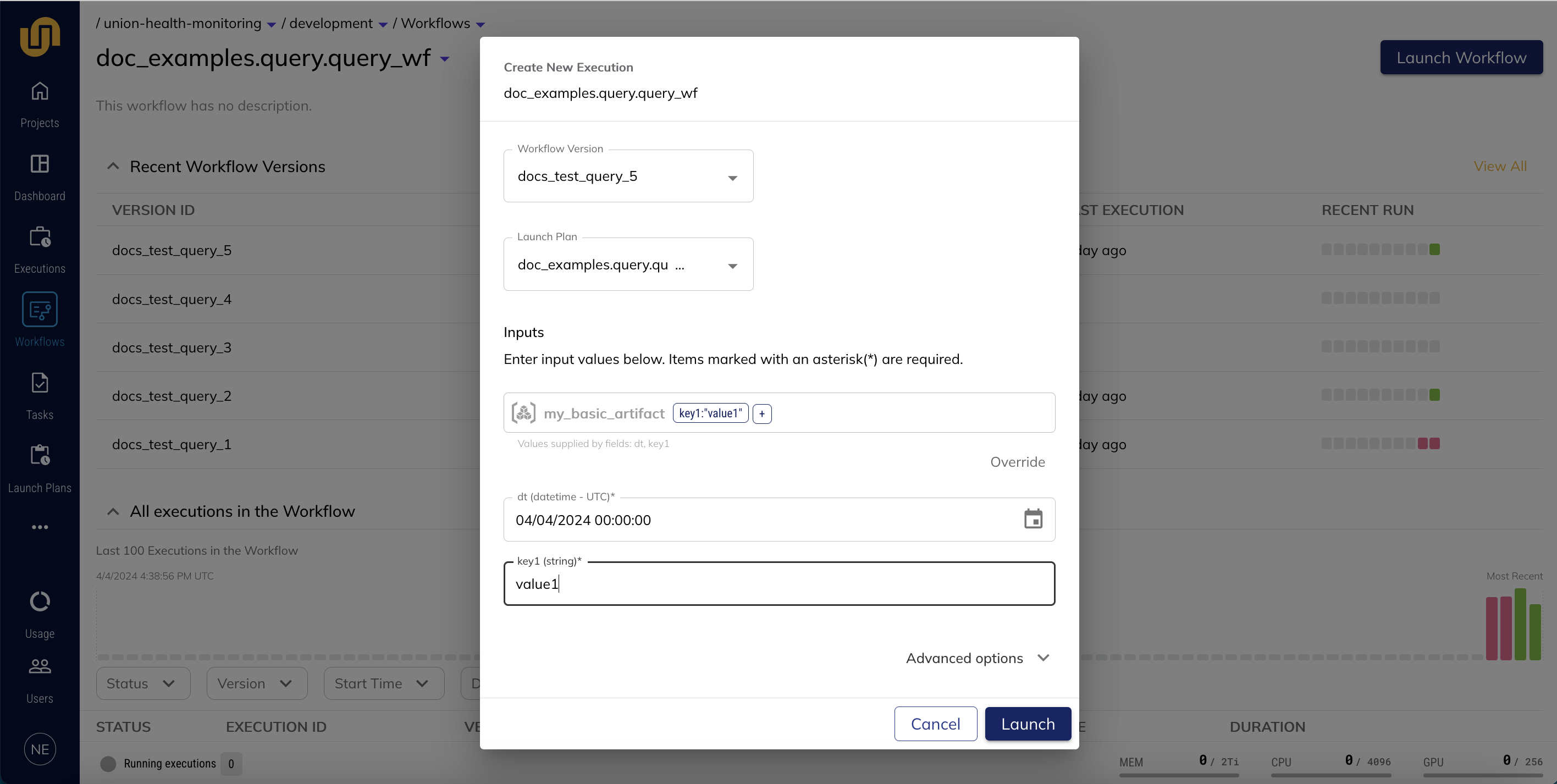Collapse Recent Workflow Versions section
The image size is (1557, 784).
(113, 166)
